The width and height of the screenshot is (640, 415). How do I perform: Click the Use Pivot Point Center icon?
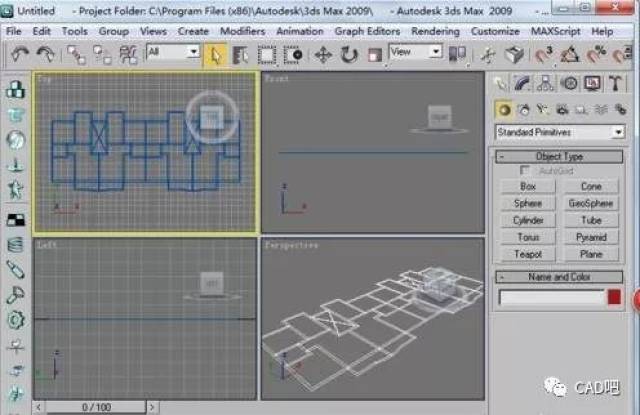(x=457, y=54)
